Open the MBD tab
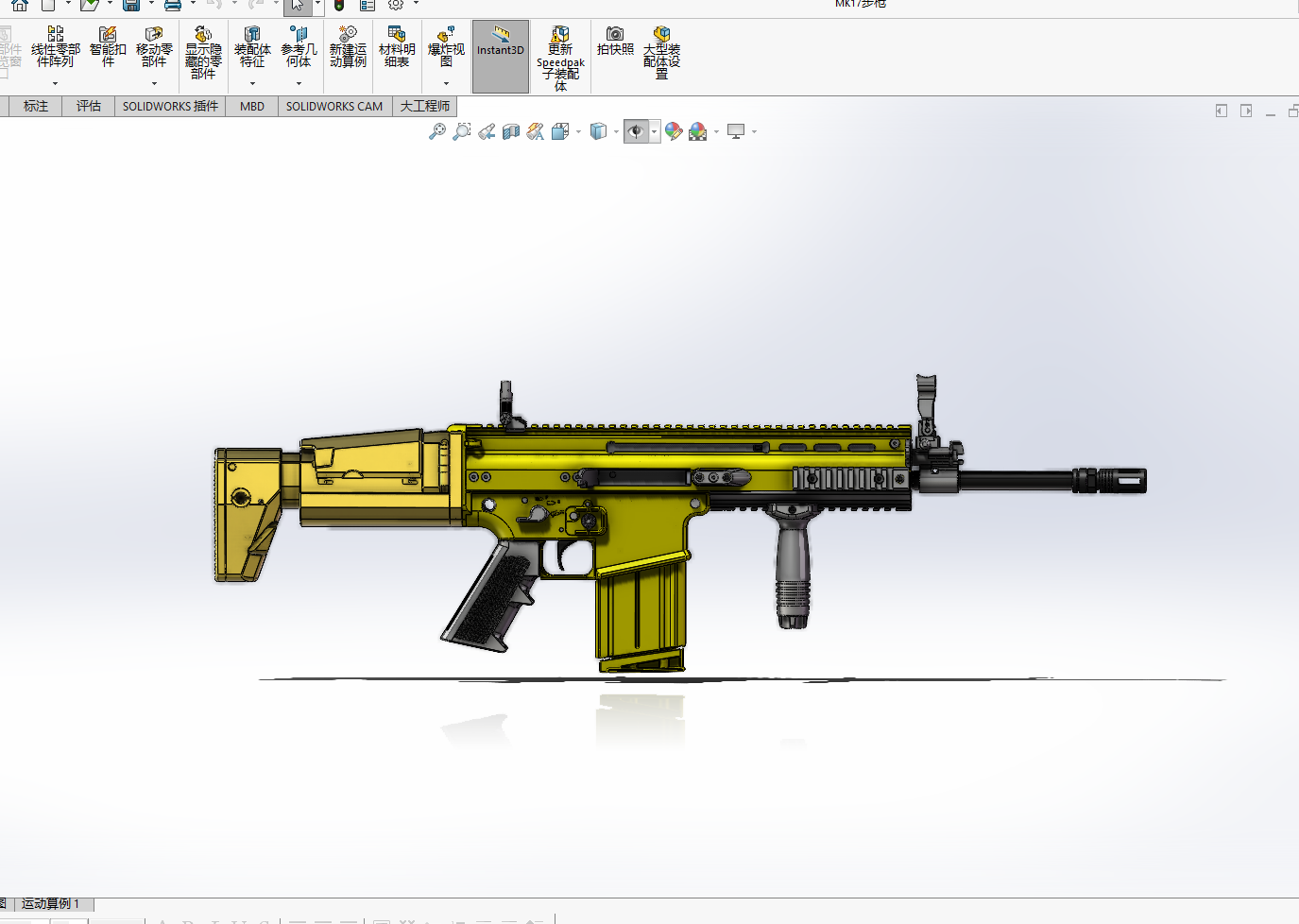This screenshot has width=1299, height=924. pos(252,106)
